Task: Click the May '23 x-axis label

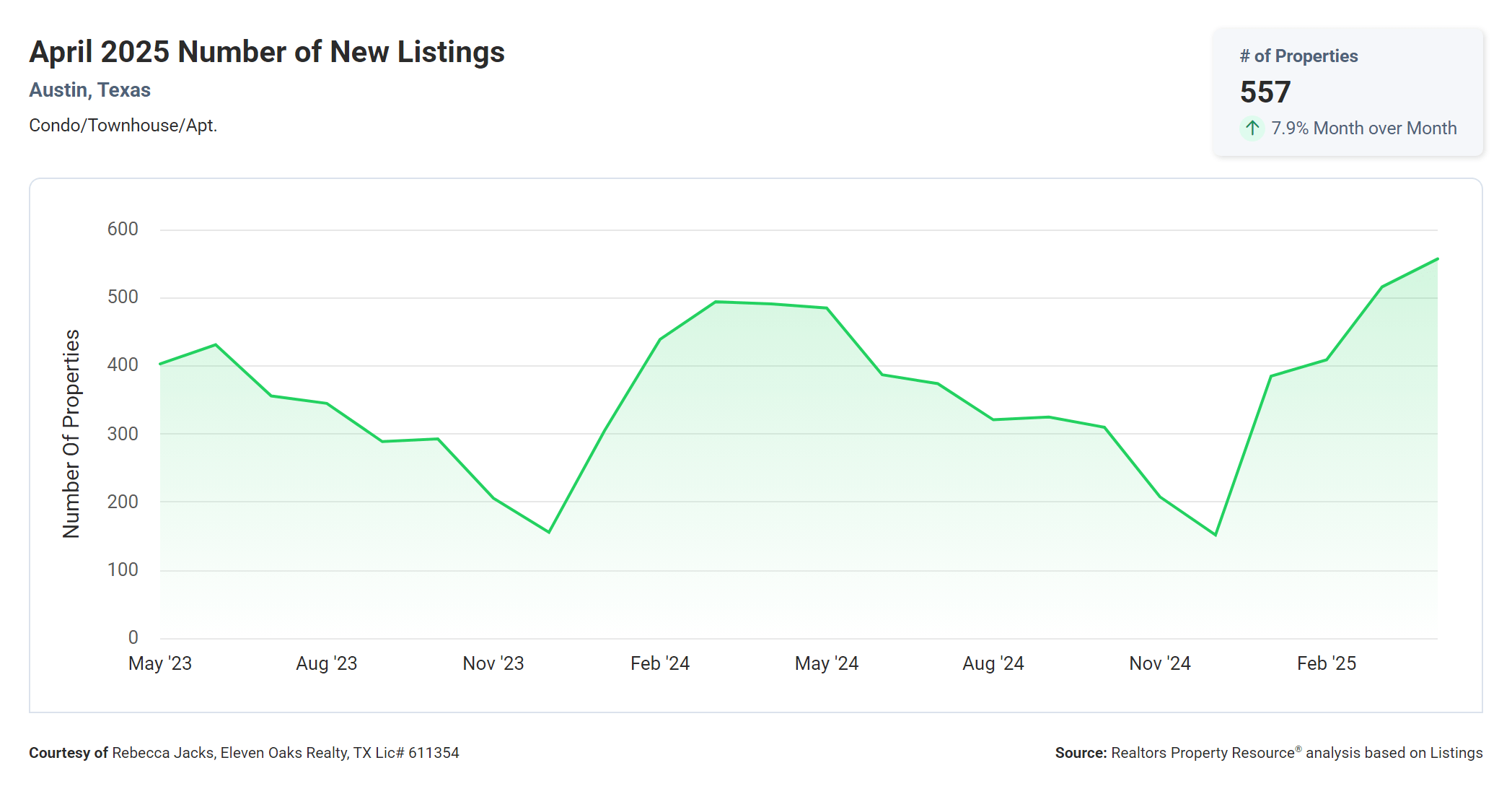Action: tap(160, 663)
